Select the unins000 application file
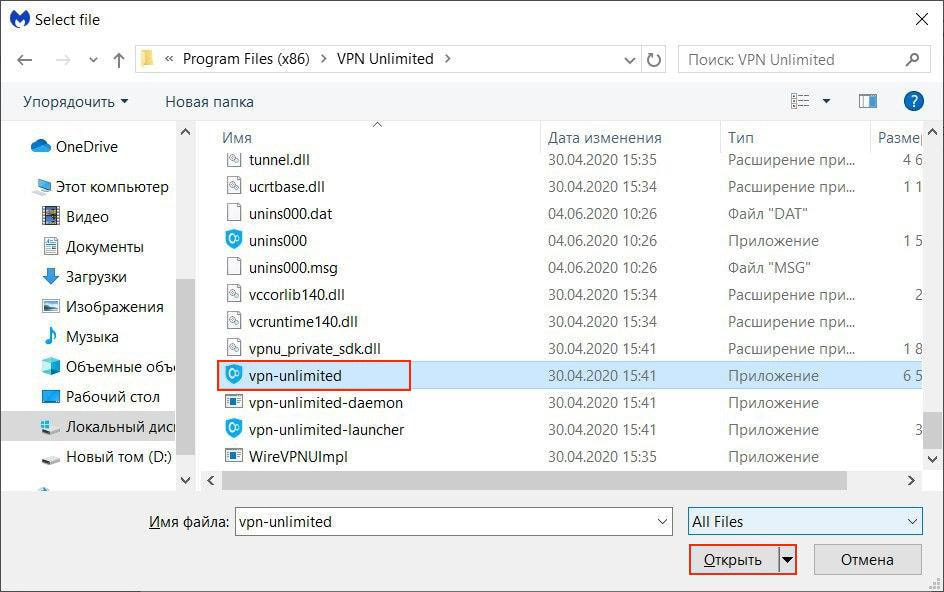944x592 pixels. [x=277, y=241]
